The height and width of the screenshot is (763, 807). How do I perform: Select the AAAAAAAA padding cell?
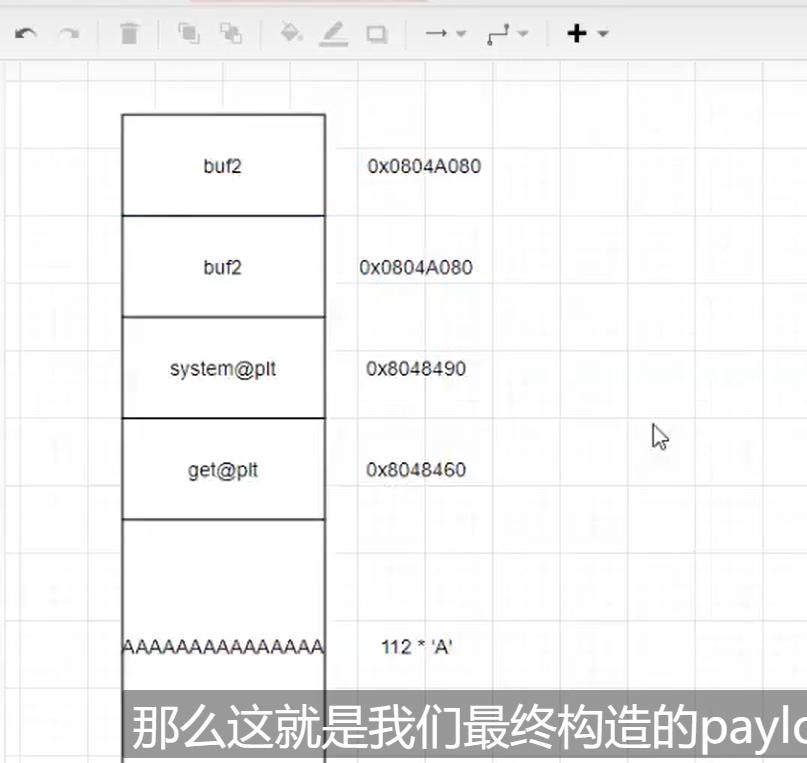tap(223, 600)
